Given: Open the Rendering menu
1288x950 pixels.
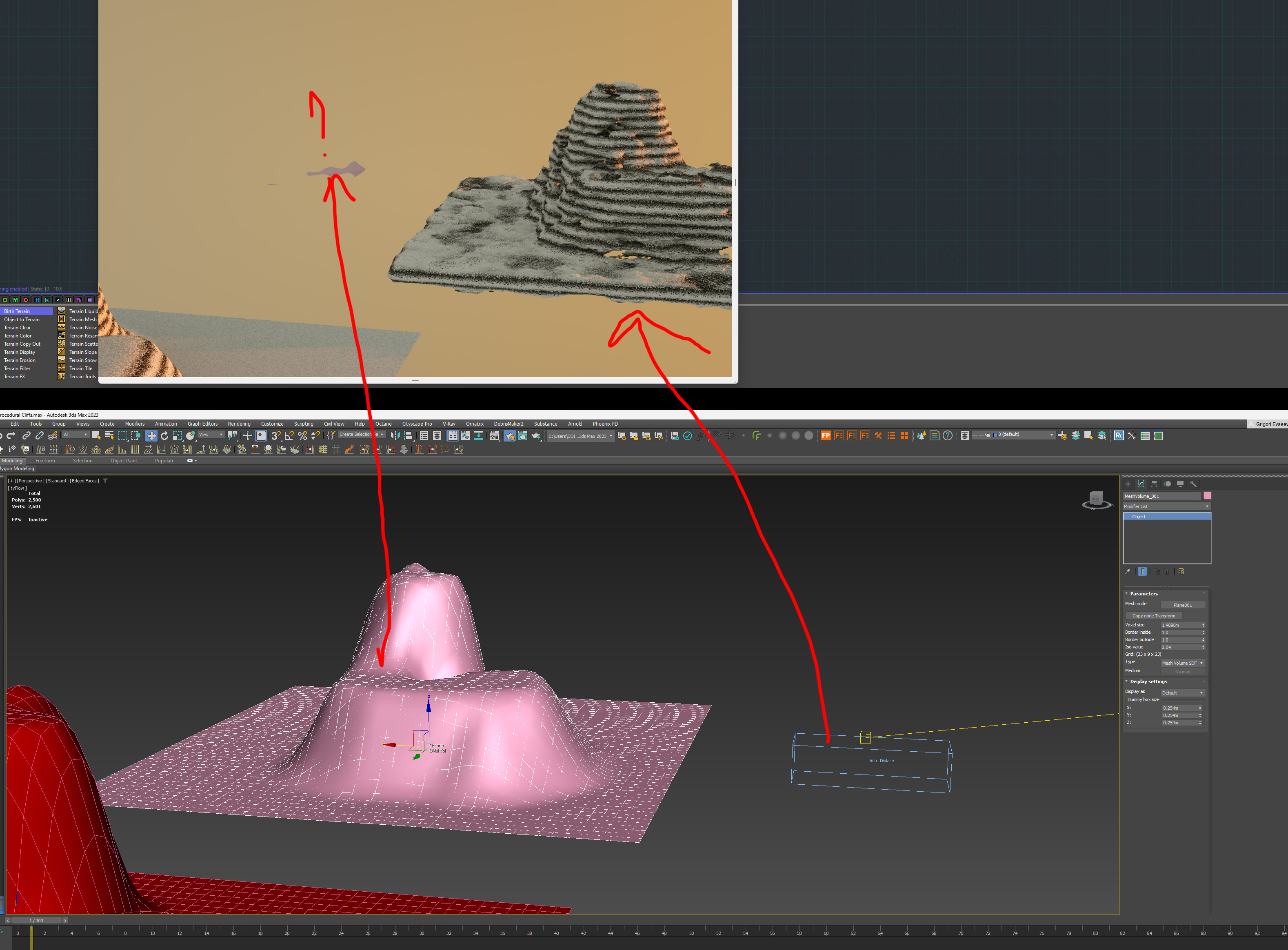Looking at the screenshot, I should tap(239, 424).
